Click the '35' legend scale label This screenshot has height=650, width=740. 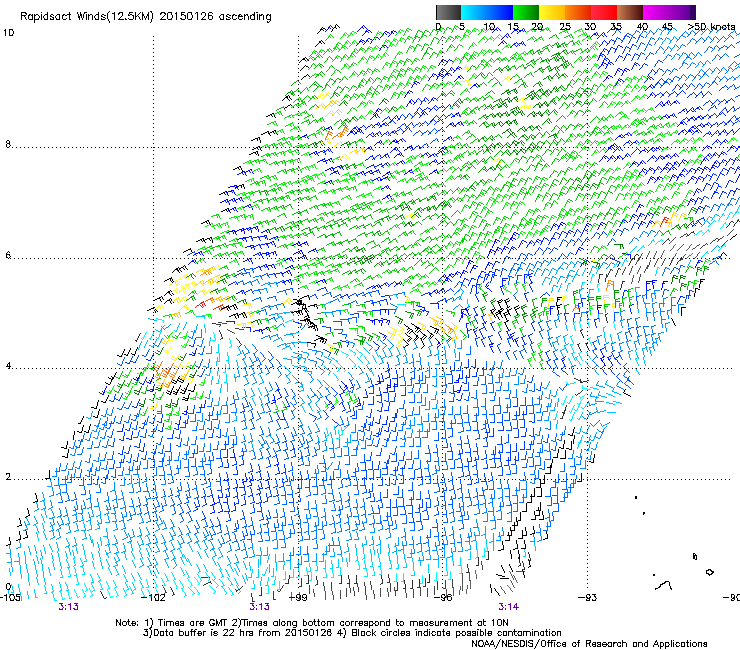click(616, 27)
